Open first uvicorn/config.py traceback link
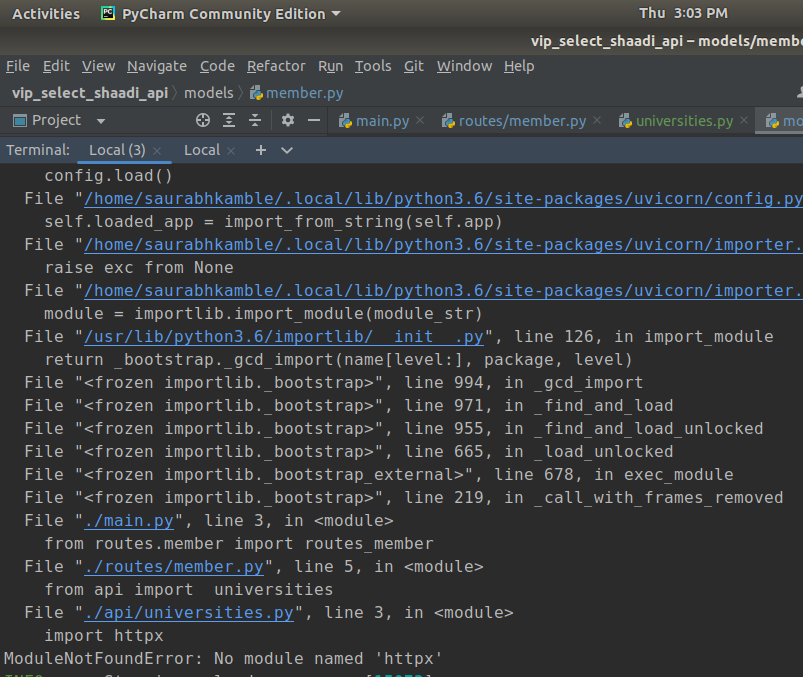The width and height of the screenshot is (803, 677). 443,199
